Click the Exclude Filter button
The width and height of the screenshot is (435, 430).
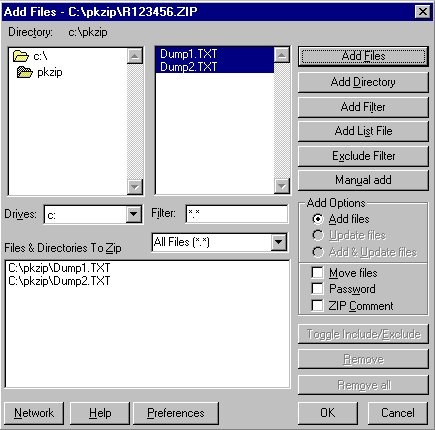(363, 156)
